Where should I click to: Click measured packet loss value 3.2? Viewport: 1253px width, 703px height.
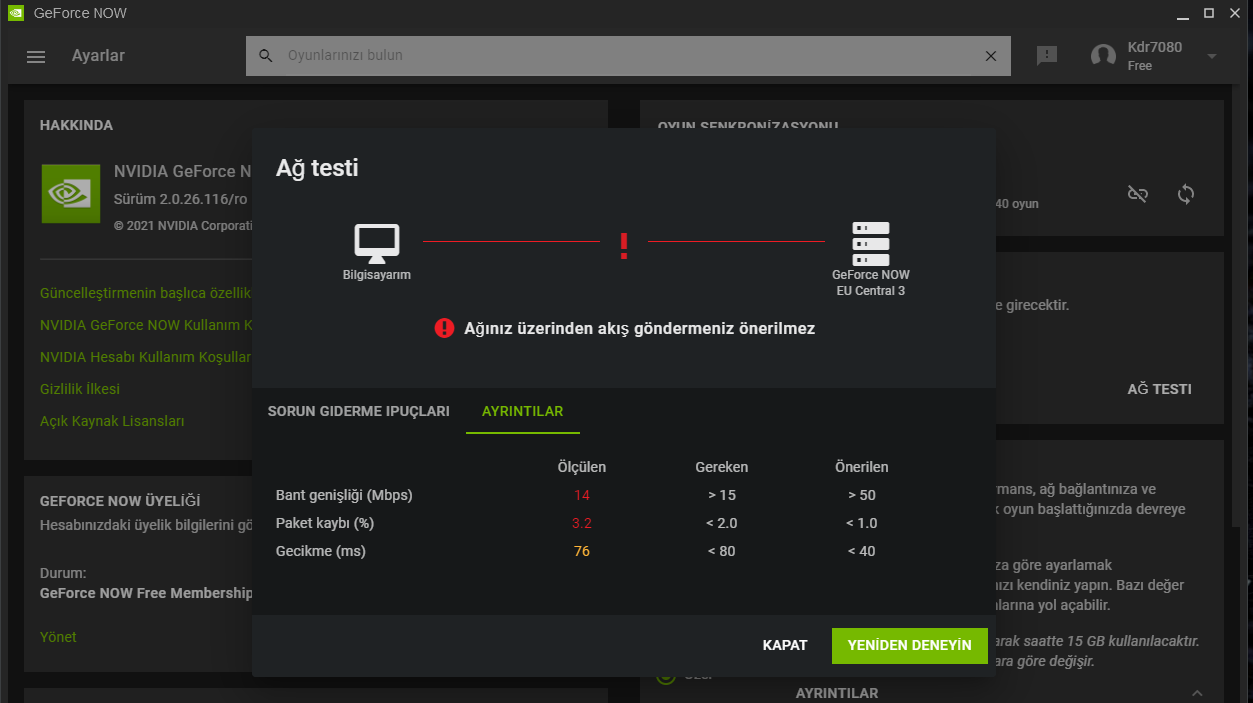[x=582, y=523]
